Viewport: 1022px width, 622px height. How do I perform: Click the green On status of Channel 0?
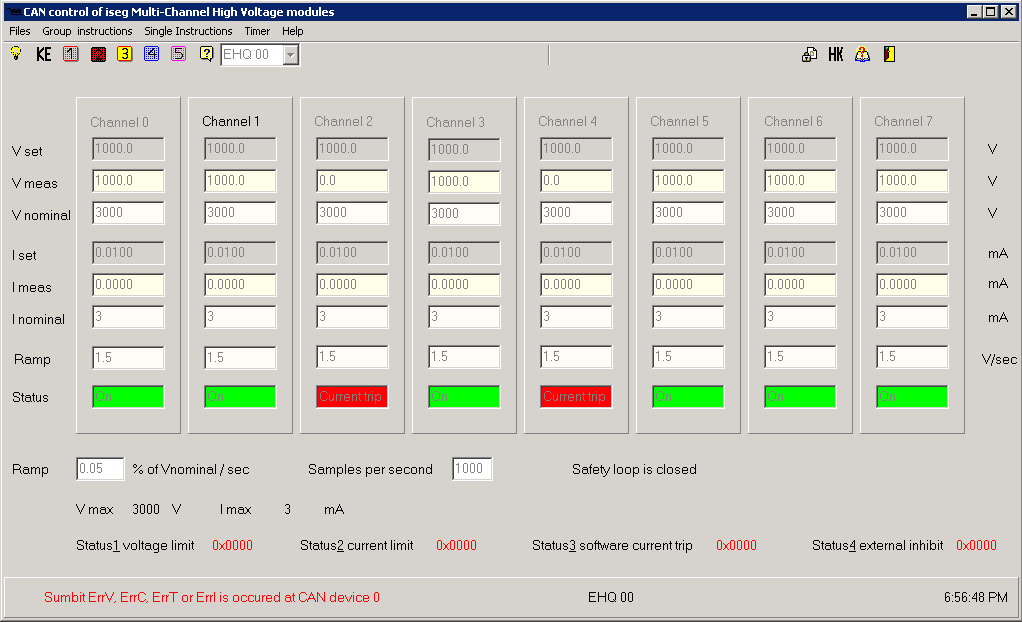[128, 396]
